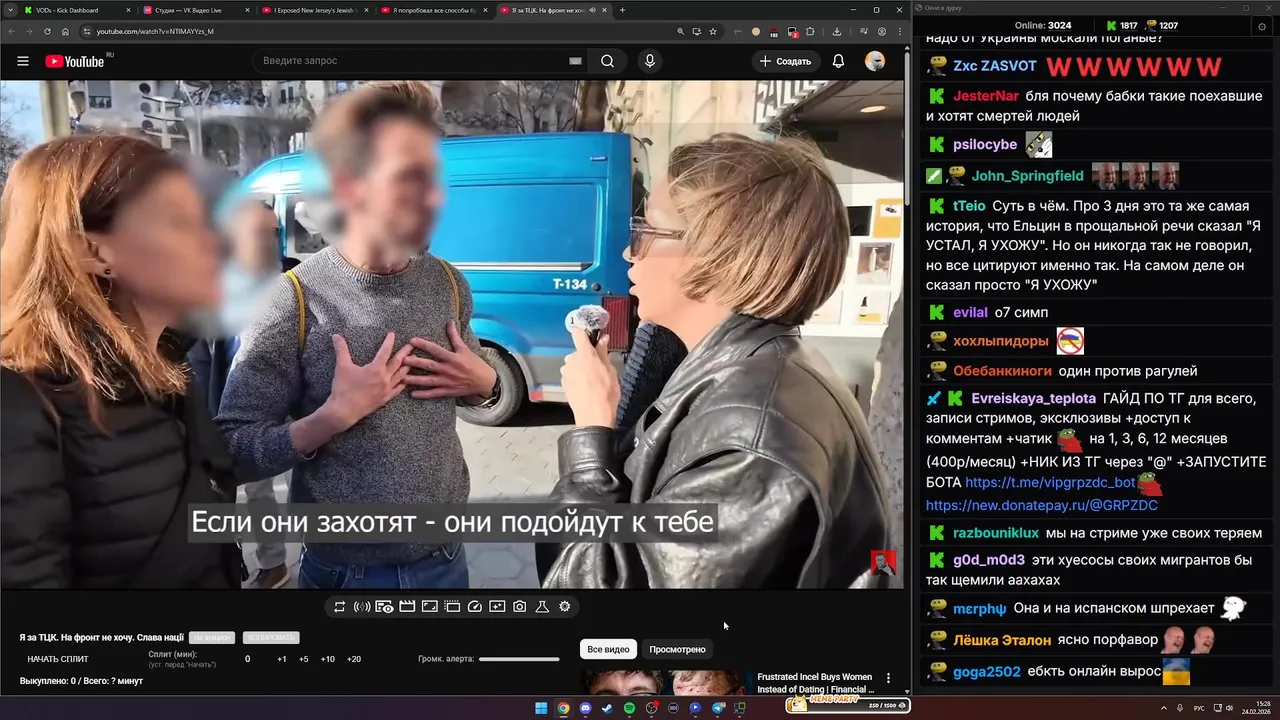Open the Frustrated Incel Buys Women video thumbnail
Image resolution: width=1280 pixels, height=720 pixels.
(x=667, y=683)
